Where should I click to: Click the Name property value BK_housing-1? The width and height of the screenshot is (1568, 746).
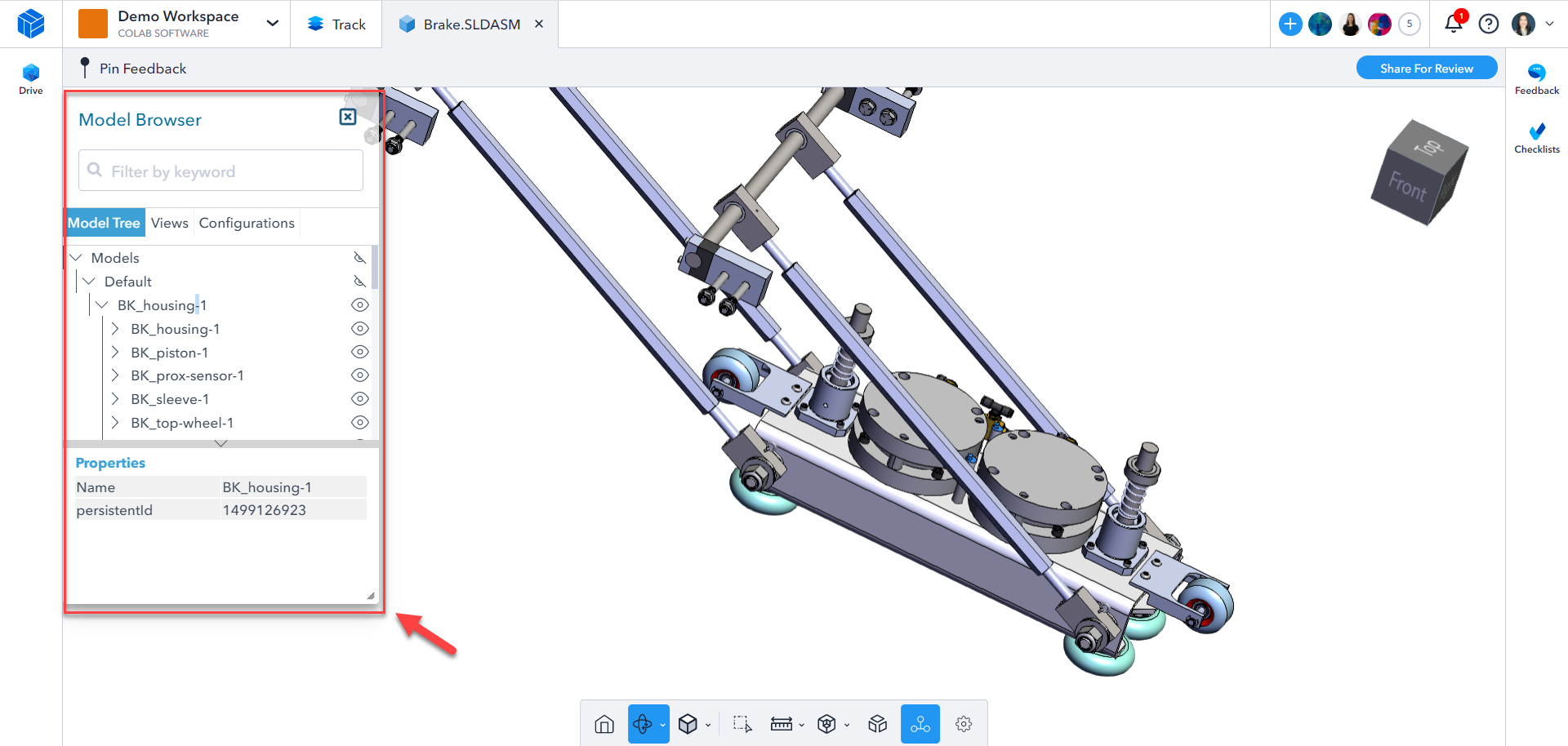point(267,487)
